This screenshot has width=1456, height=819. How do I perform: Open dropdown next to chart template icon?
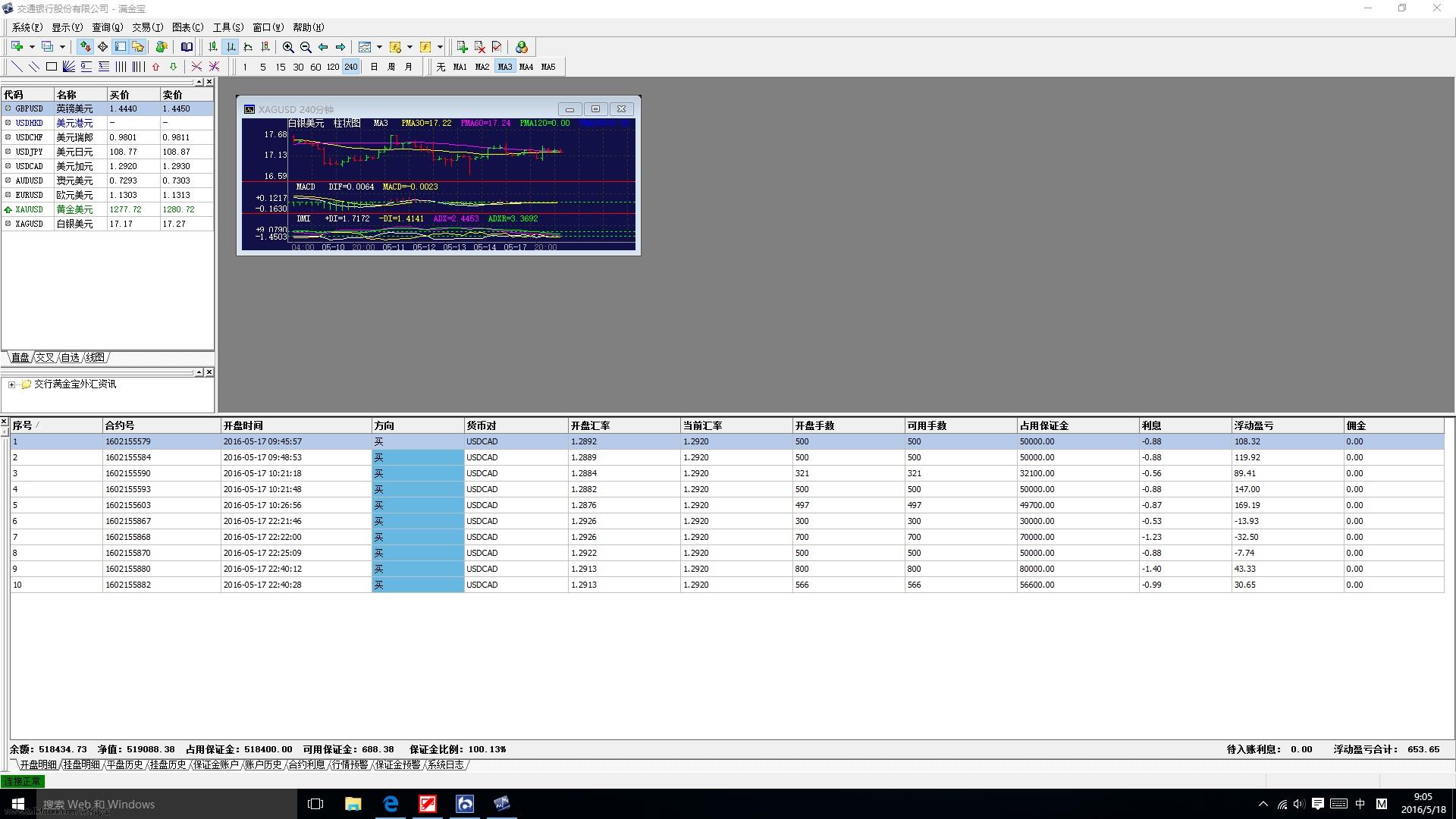click(x=379, y=47)
